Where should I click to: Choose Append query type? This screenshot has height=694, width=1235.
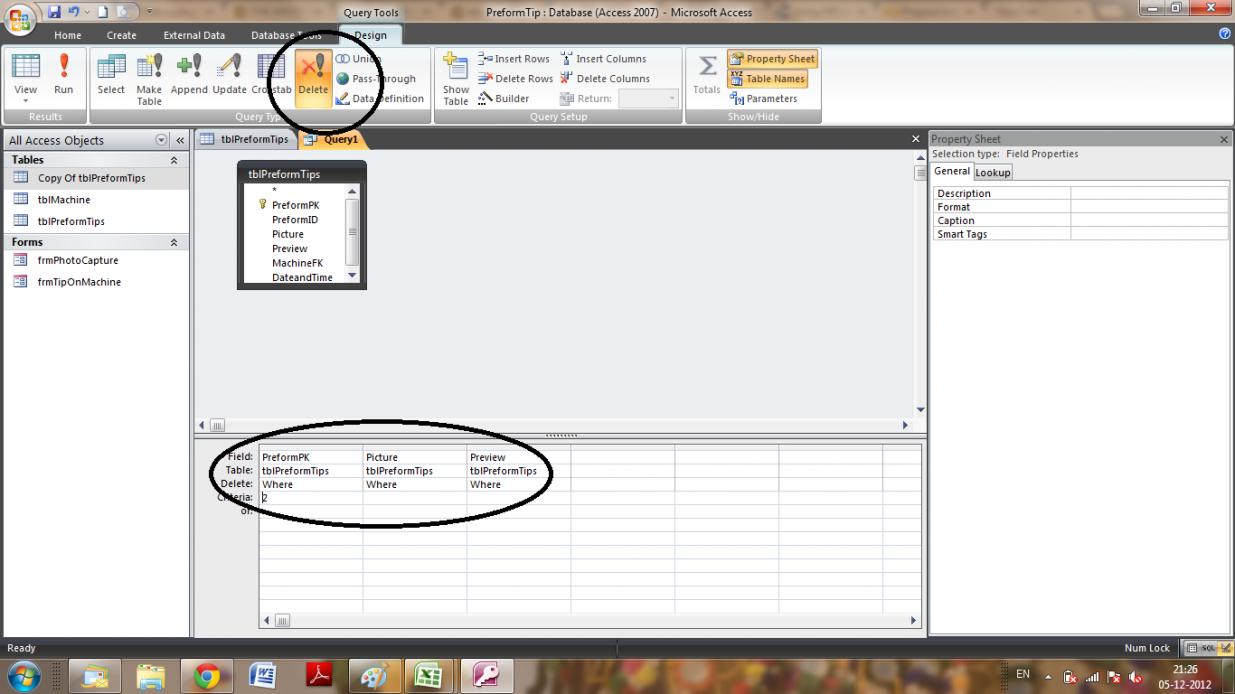click(189, 77)
